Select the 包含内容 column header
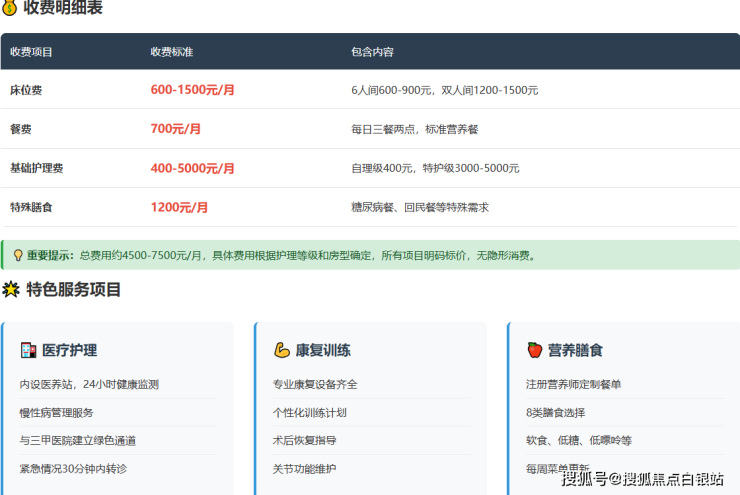 pos(372,51)
